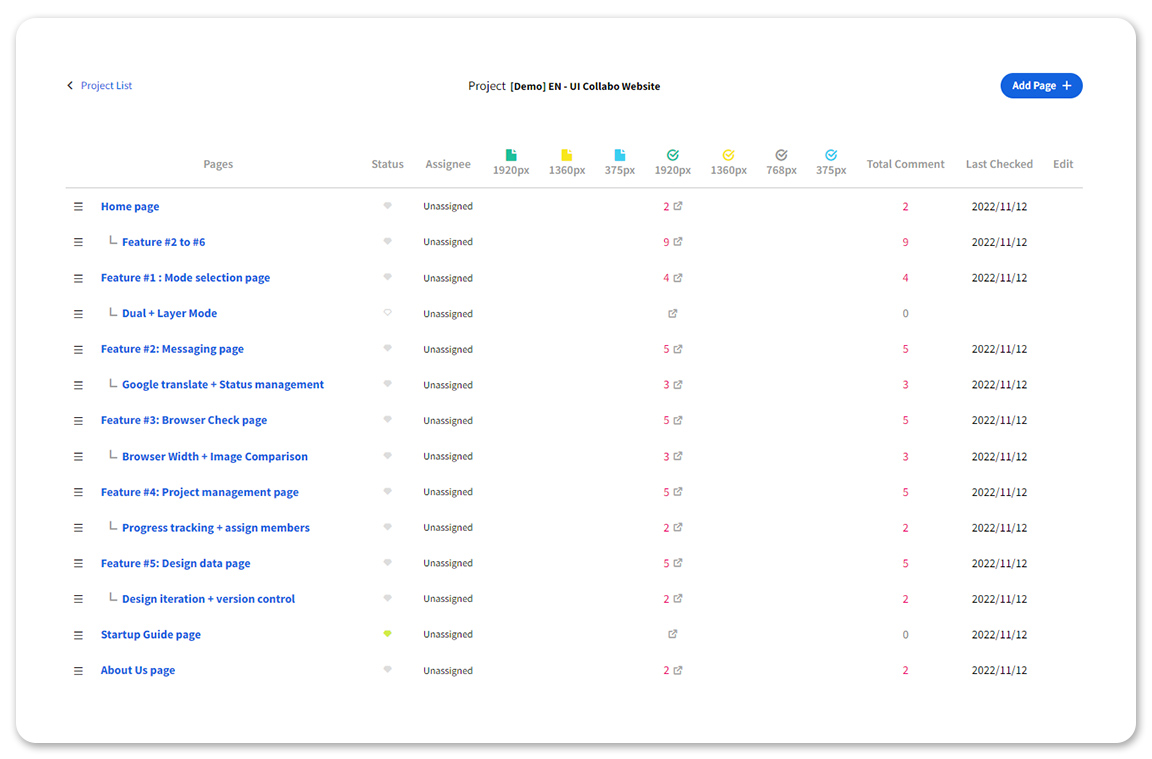This screenshot has width=1152, height=759.
Task: Toggle status heart for Startup Guide page
Action: click(388, 634)
